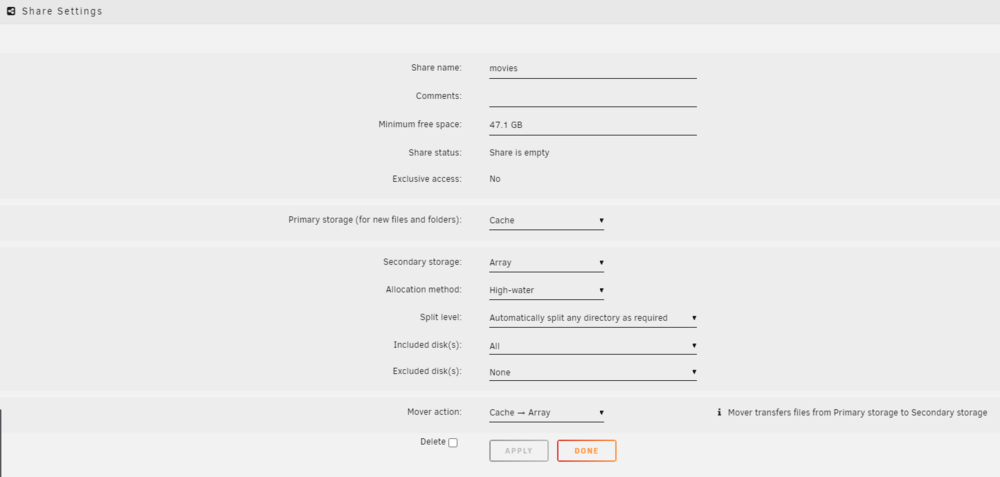The image size is (1000, 477).
Task: Click the 'Exclusive access:' label
Action: (427, 179)
